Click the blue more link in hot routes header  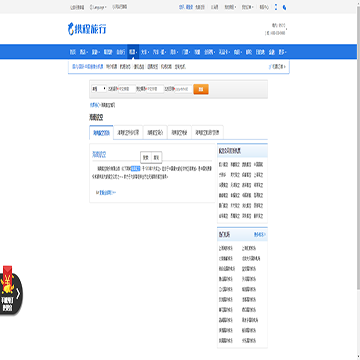(x=260, y=235)
